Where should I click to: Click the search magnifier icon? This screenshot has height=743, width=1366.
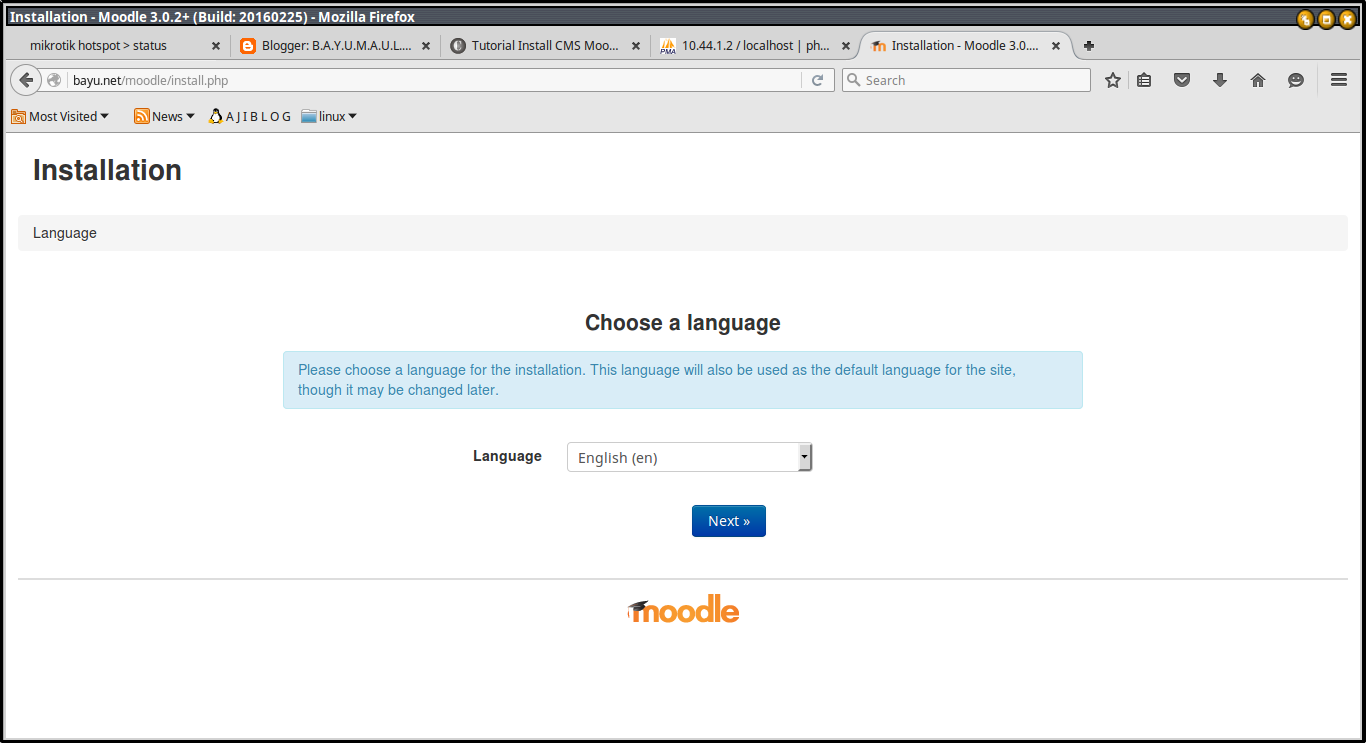pos(853,80)
